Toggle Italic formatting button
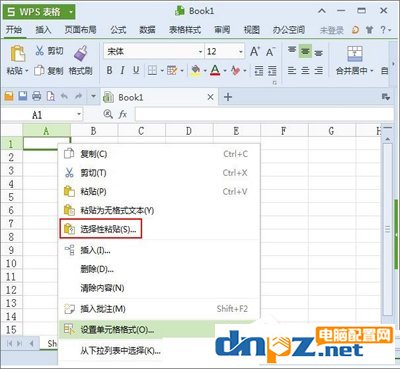 [x=122, y=70]
